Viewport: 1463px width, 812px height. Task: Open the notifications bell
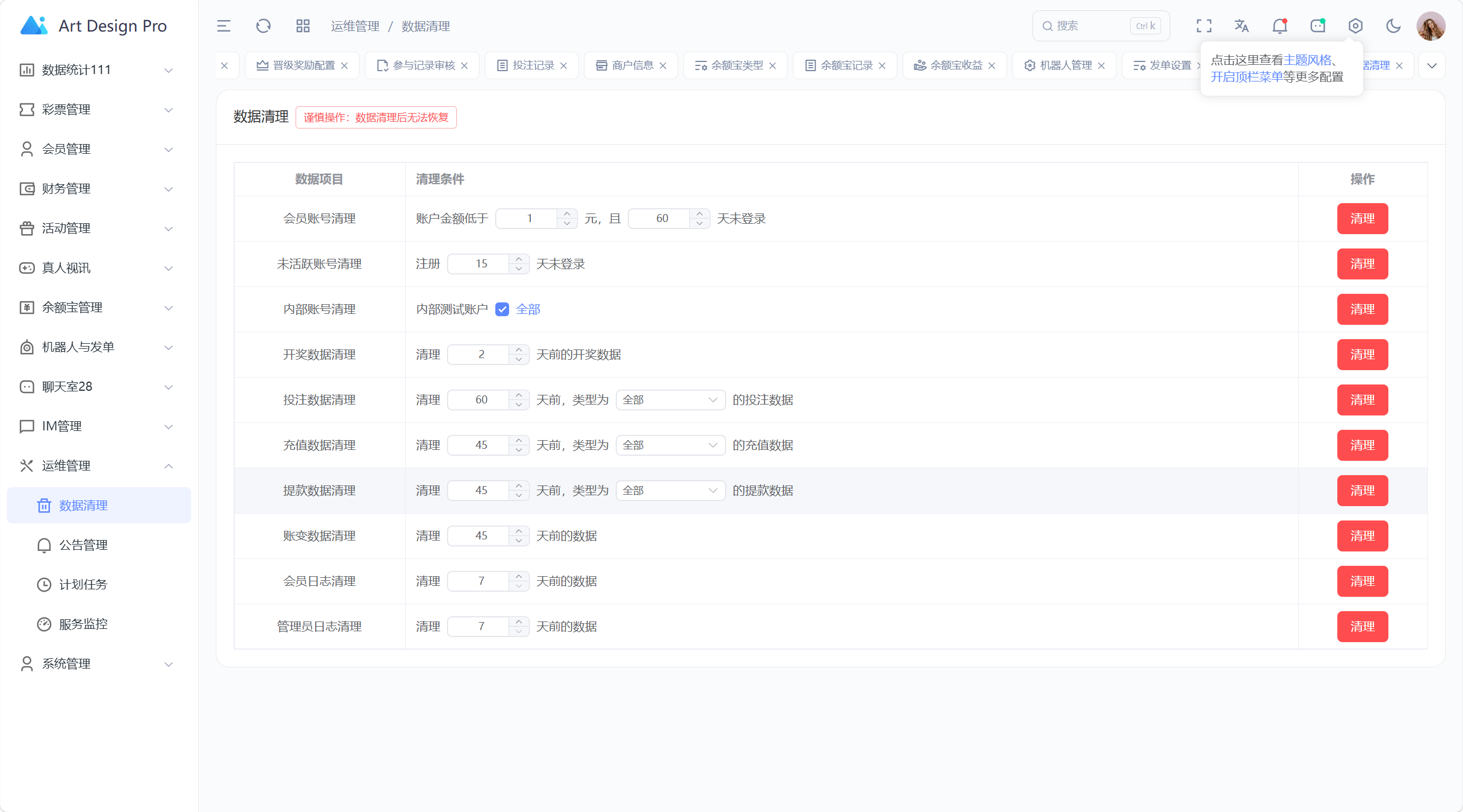[1279, 26]
